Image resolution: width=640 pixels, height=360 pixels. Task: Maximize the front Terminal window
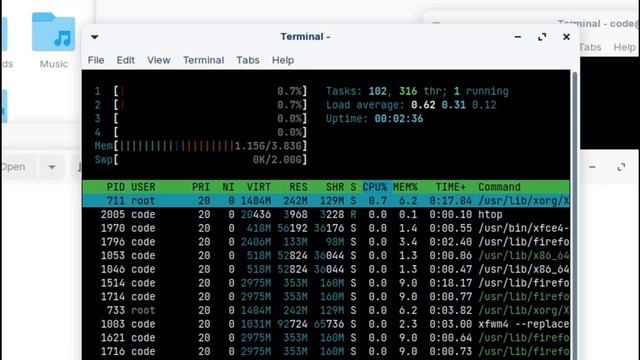click(542, 37)
